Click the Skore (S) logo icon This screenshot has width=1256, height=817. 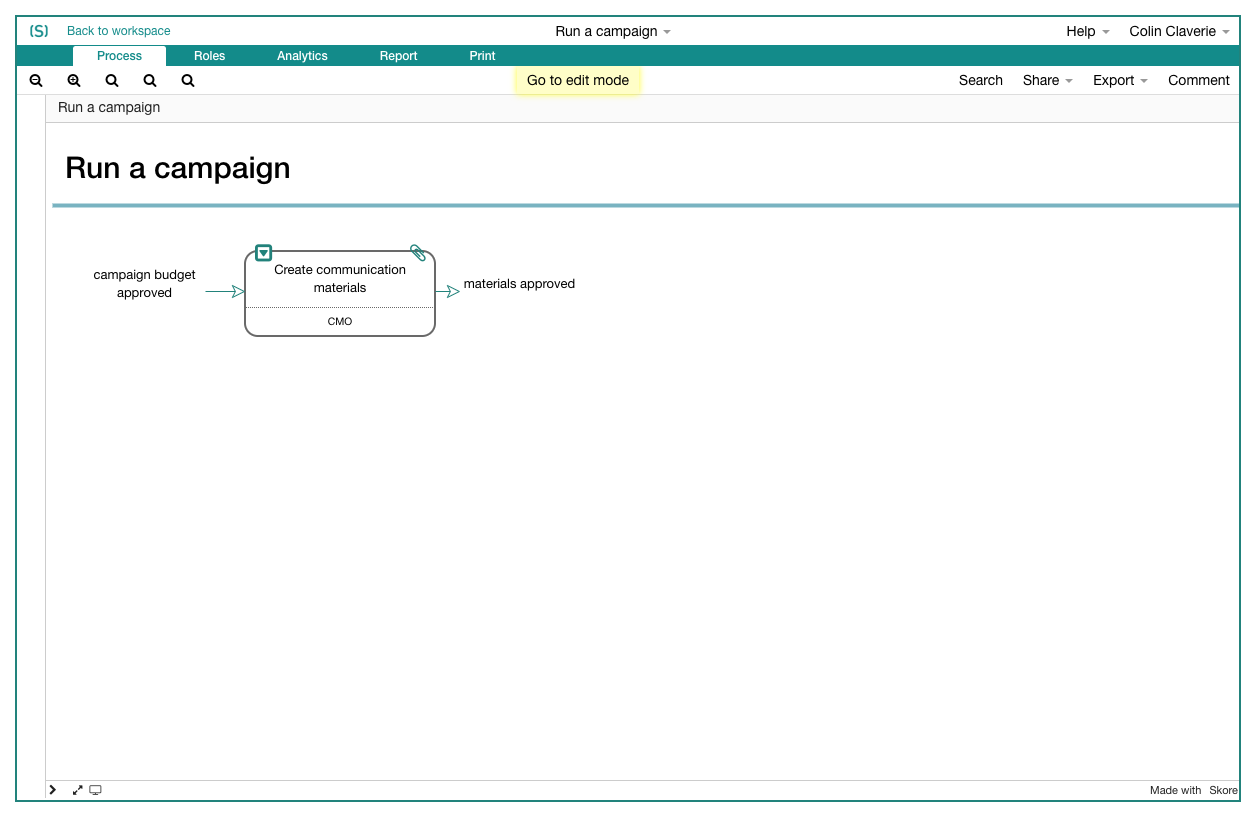point(39,31)
